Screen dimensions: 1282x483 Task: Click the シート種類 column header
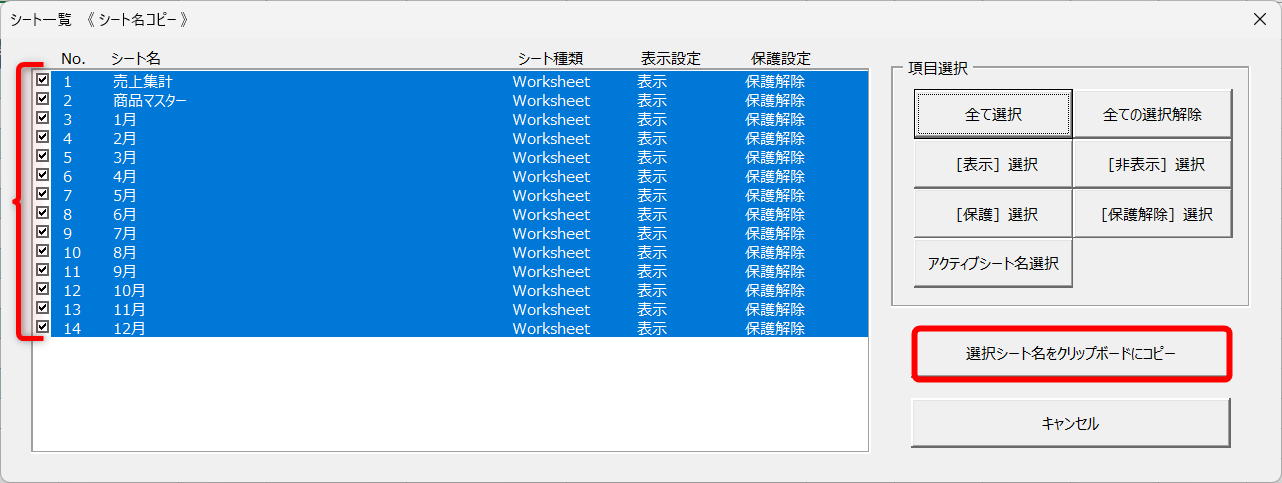(x=548, y=59)
